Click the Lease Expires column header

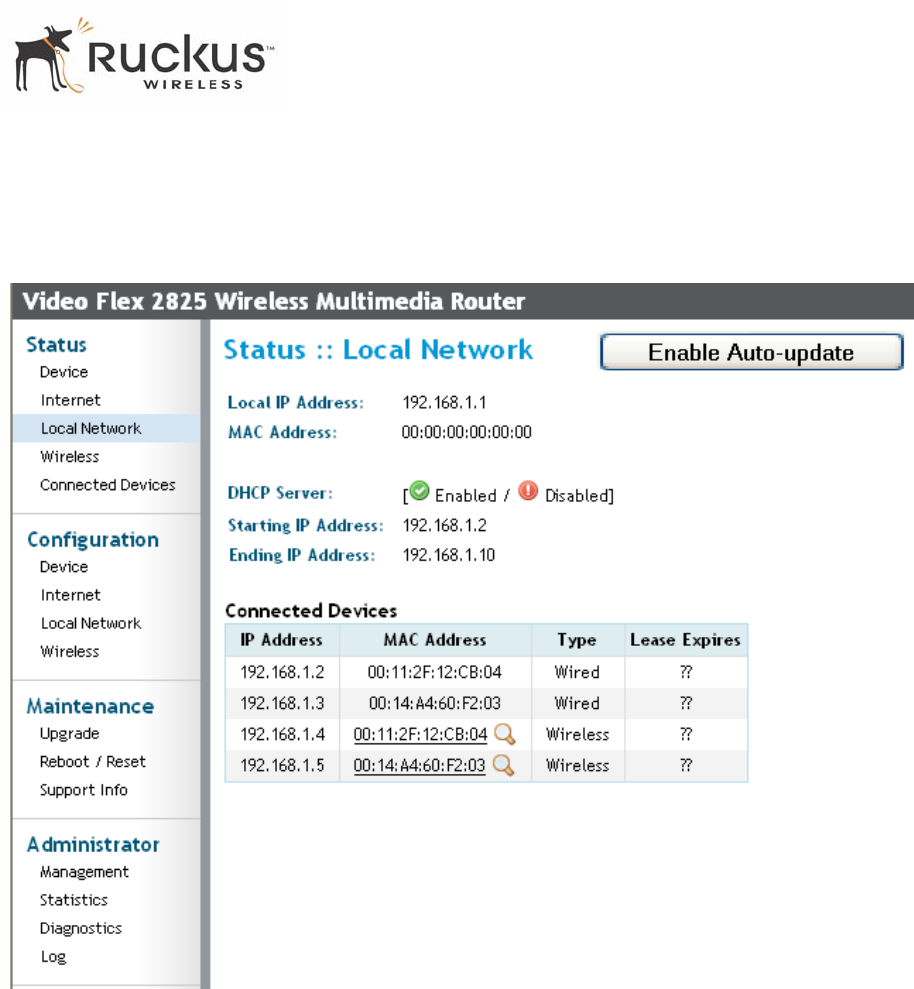686,640
